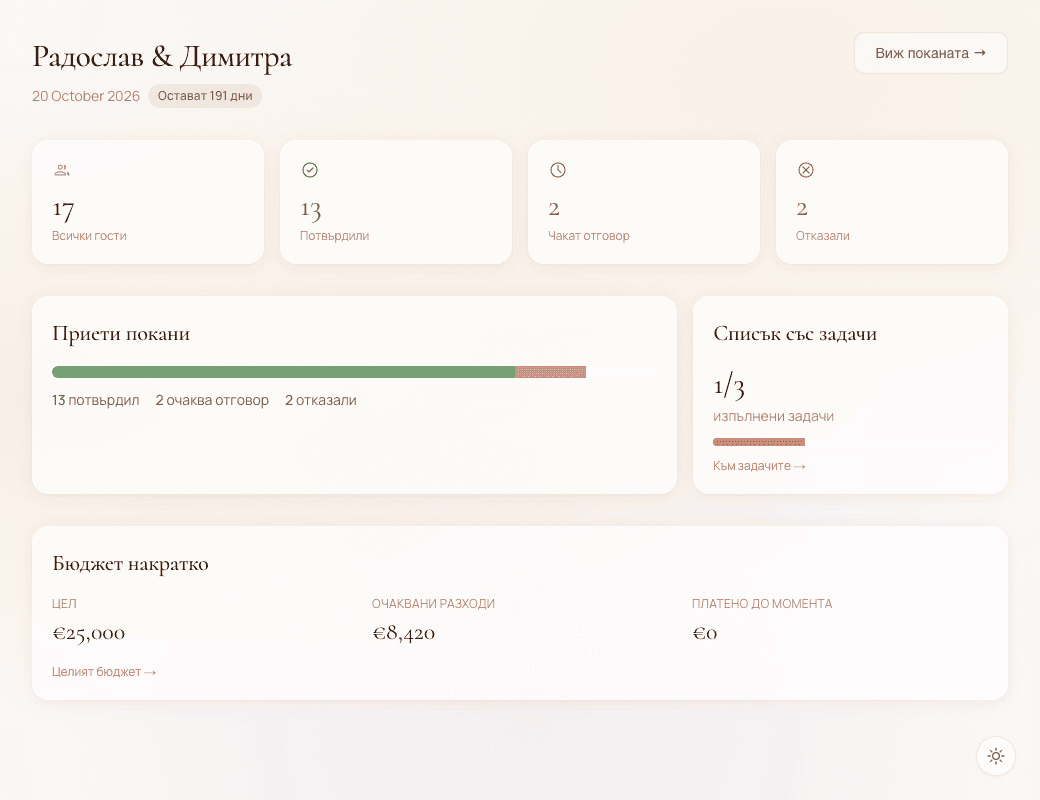The height and width of the screenshot is (800, 1040).
Task: Click the green confirmed segment of invitations bar
Action: pyautogui.click(x=284, y=372)
